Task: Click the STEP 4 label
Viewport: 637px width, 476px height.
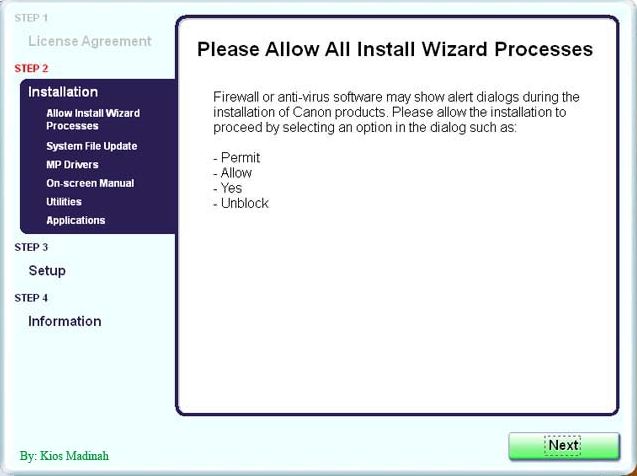Action: pos(31,298)
